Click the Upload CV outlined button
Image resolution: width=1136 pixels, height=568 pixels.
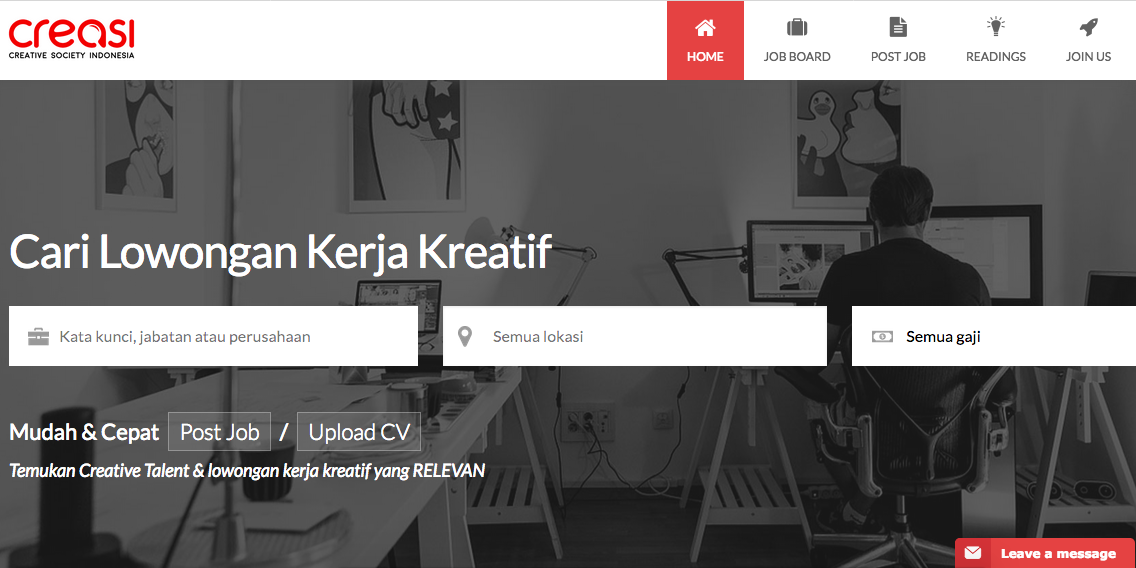tap(359, 432)
